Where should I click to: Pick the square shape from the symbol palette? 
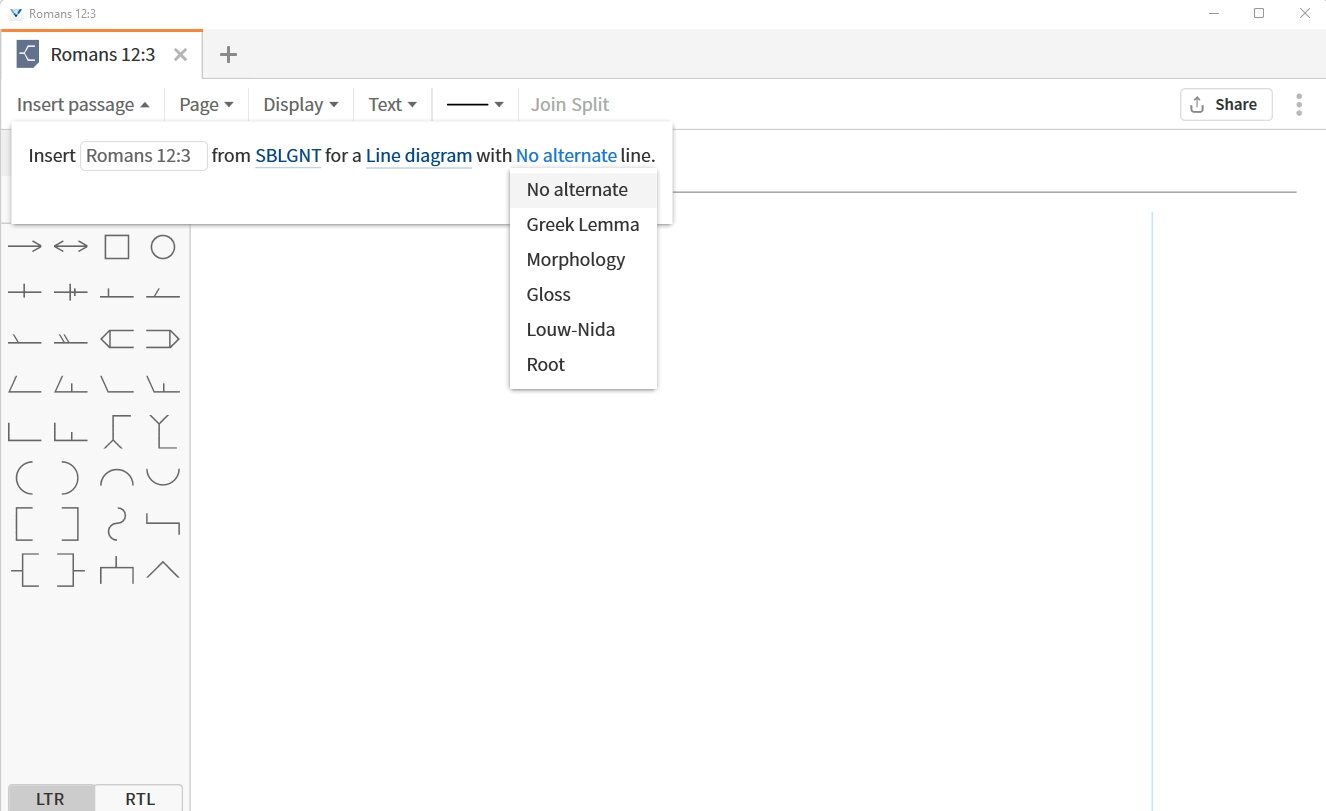(117, 245)
